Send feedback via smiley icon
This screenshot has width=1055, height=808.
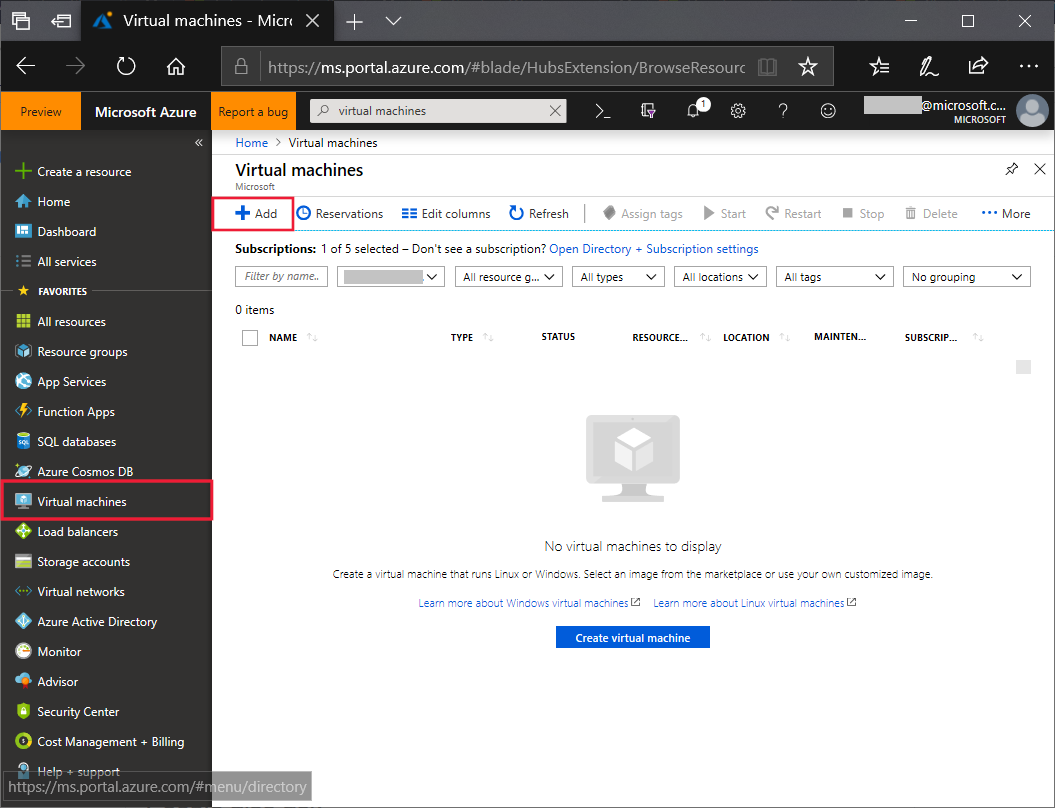click(828, 111)
